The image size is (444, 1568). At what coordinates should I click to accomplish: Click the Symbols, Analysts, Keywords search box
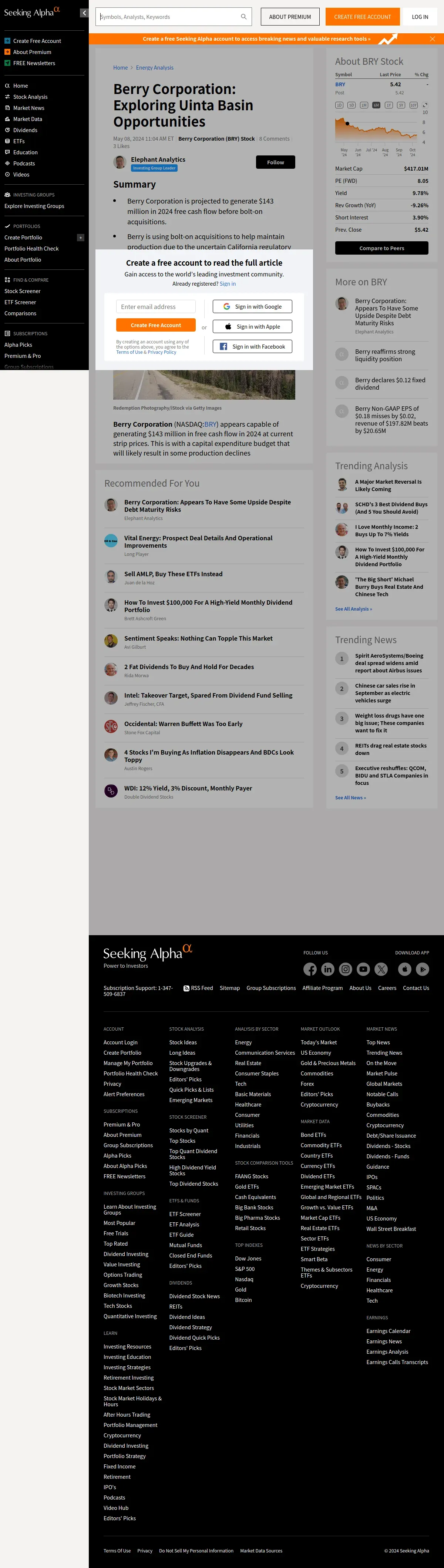coord(173,17)
